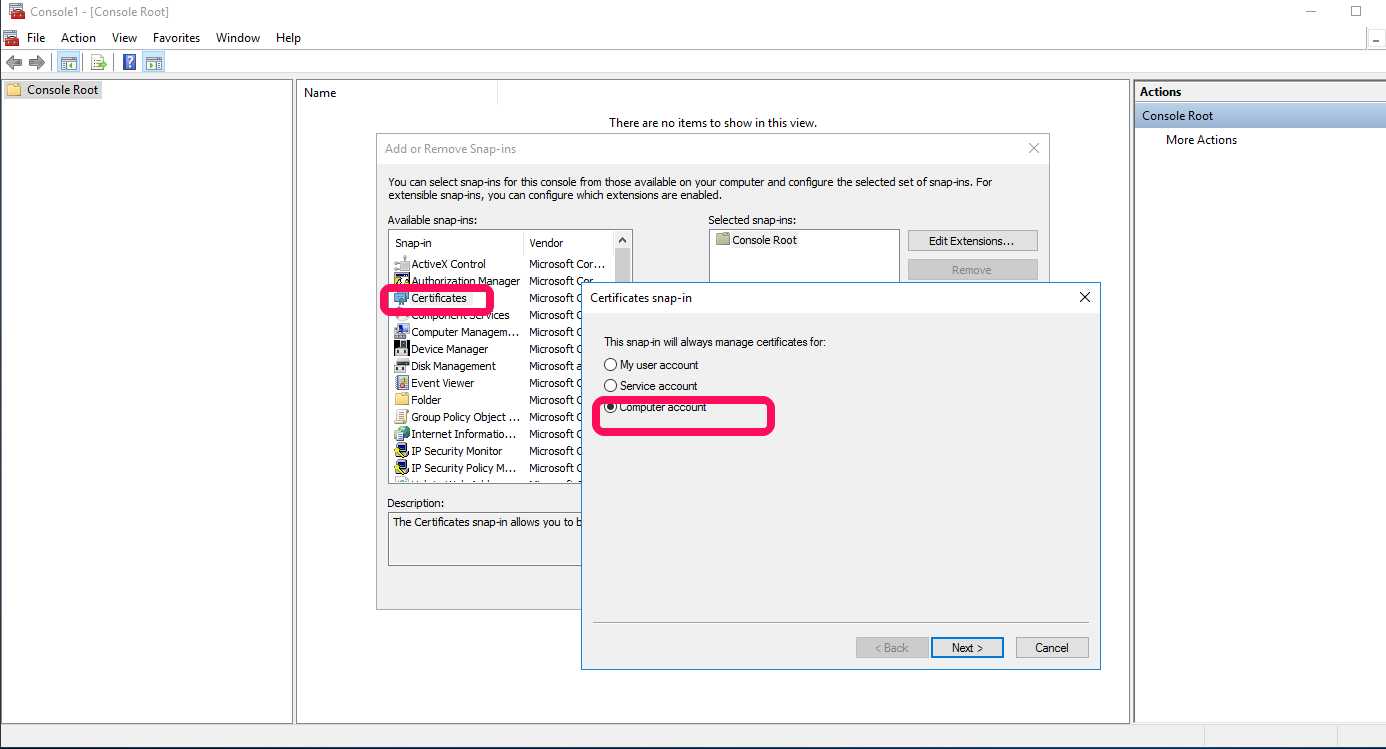Click Cancel in Certificates snap-in wizard
1386x749 pixels.
coord(1052,648)
